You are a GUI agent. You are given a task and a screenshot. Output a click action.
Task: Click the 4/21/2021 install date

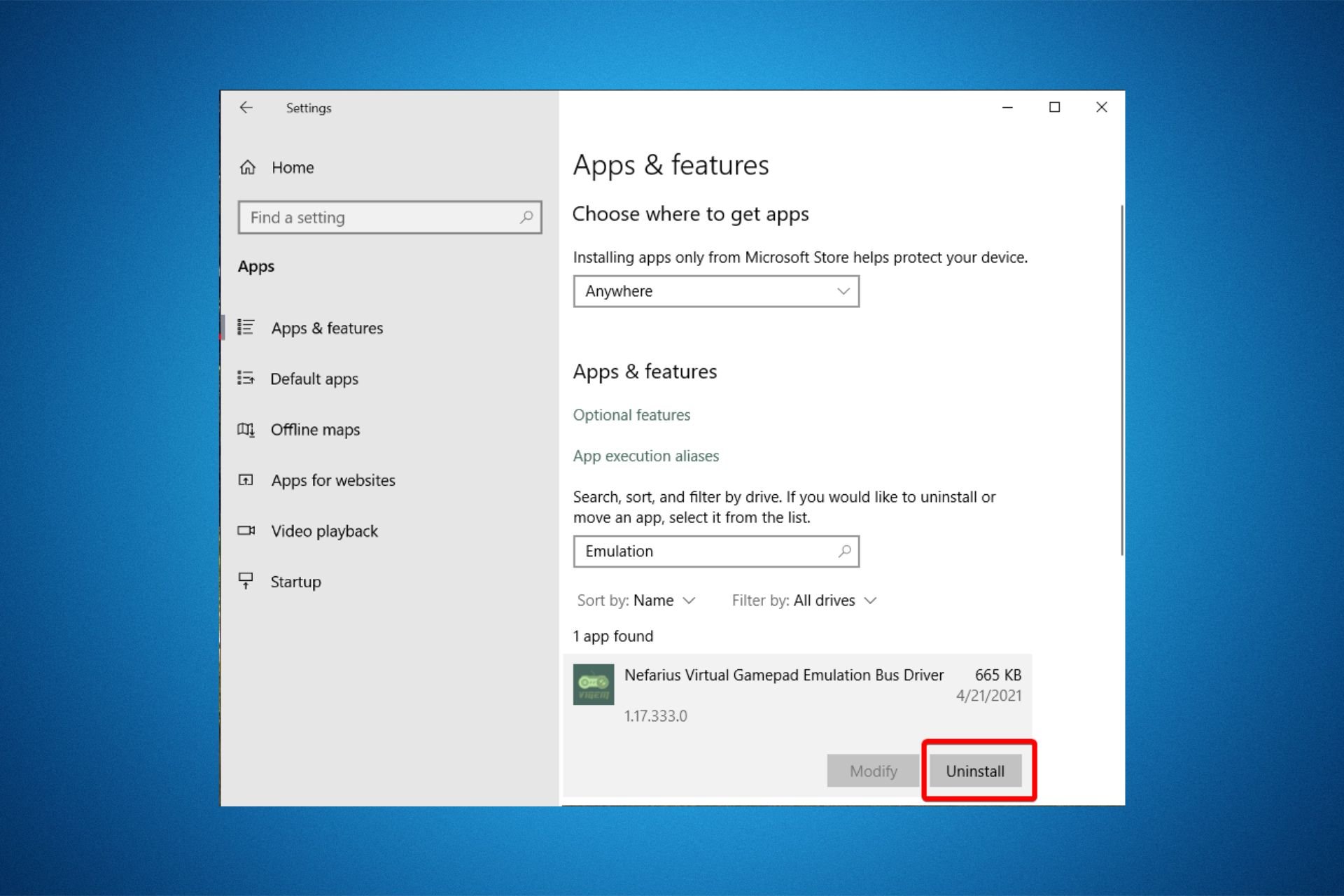(x=988, y=696)
